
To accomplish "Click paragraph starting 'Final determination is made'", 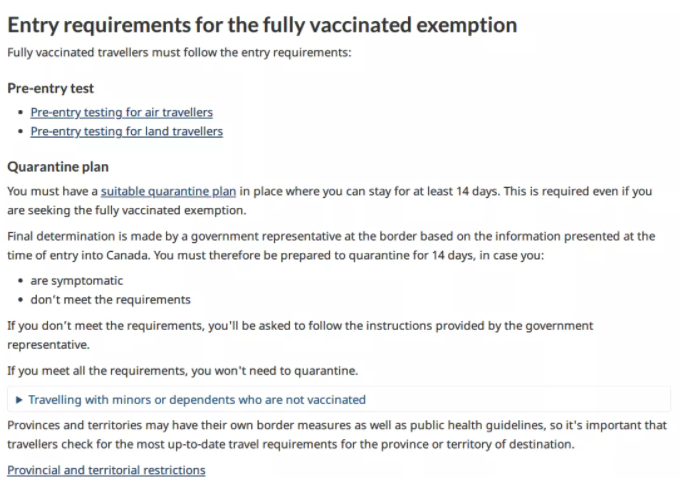I will pyautogui.click(x=330, y=244).
